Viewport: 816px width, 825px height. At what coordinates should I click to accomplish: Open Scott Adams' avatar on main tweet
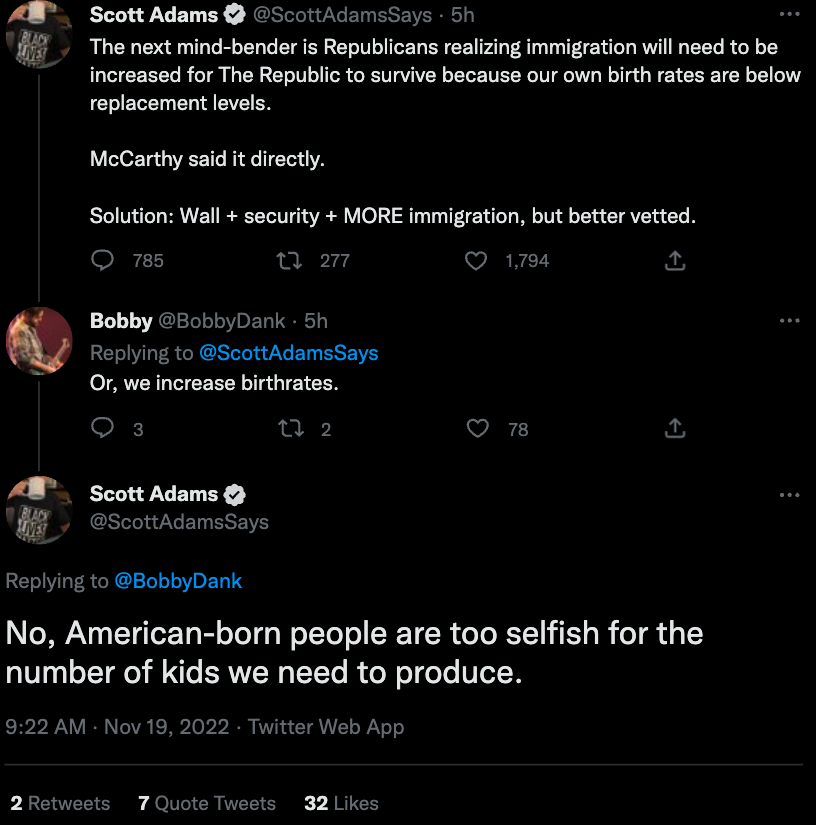[39, 510]
